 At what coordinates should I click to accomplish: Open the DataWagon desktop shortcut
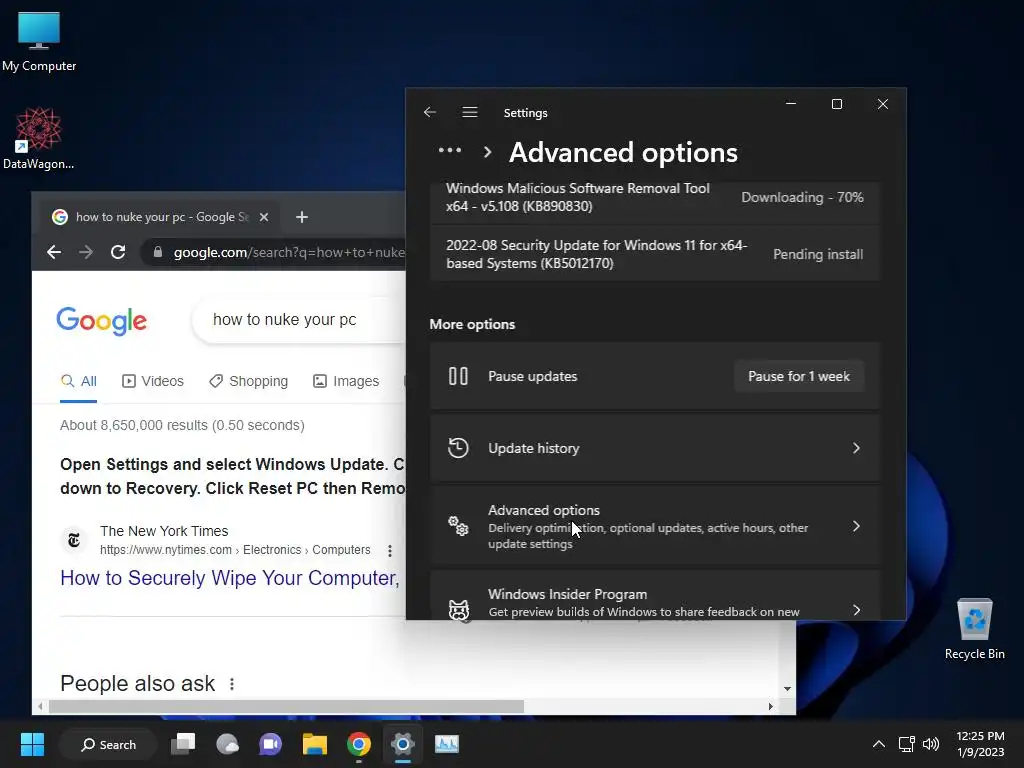[x=39, y=138]
